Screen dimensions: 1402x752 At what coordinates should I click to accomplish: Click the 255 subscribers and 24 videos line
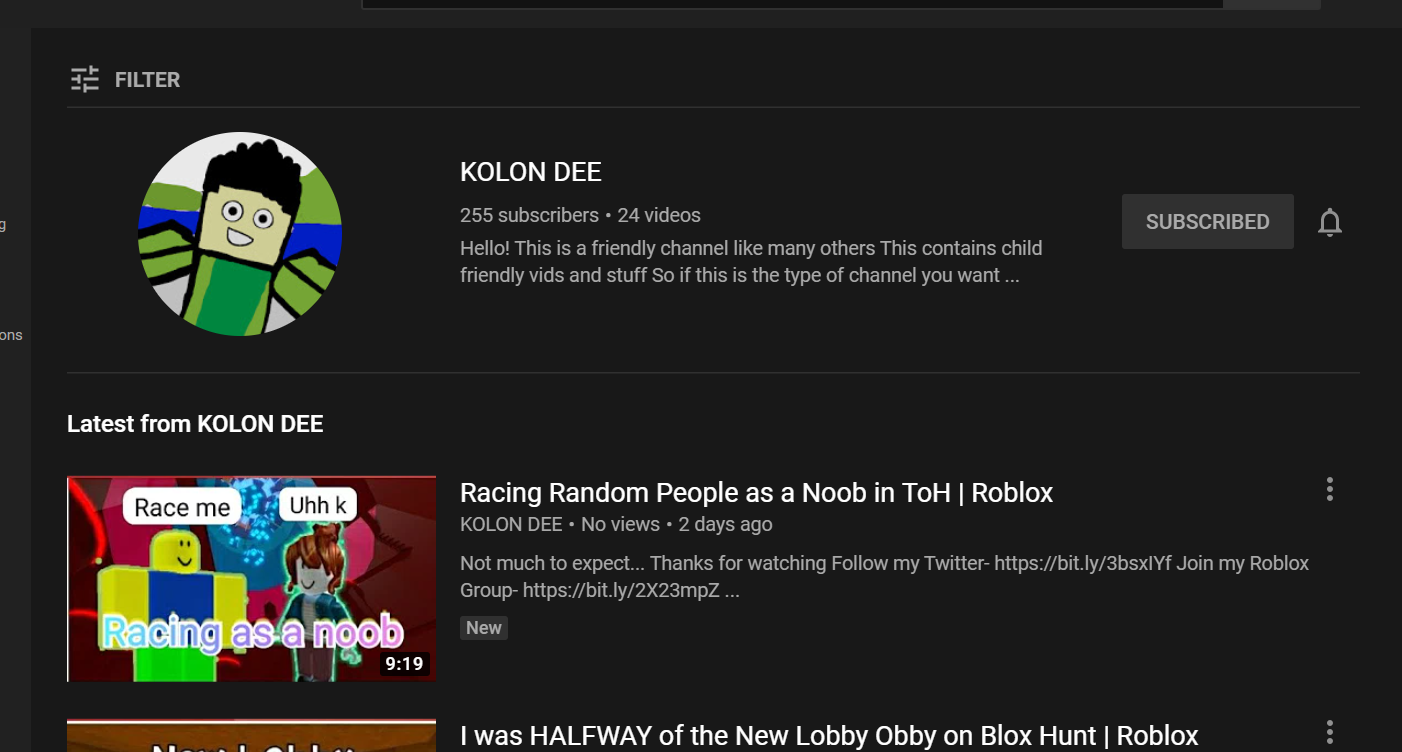(x=580, y=215)
